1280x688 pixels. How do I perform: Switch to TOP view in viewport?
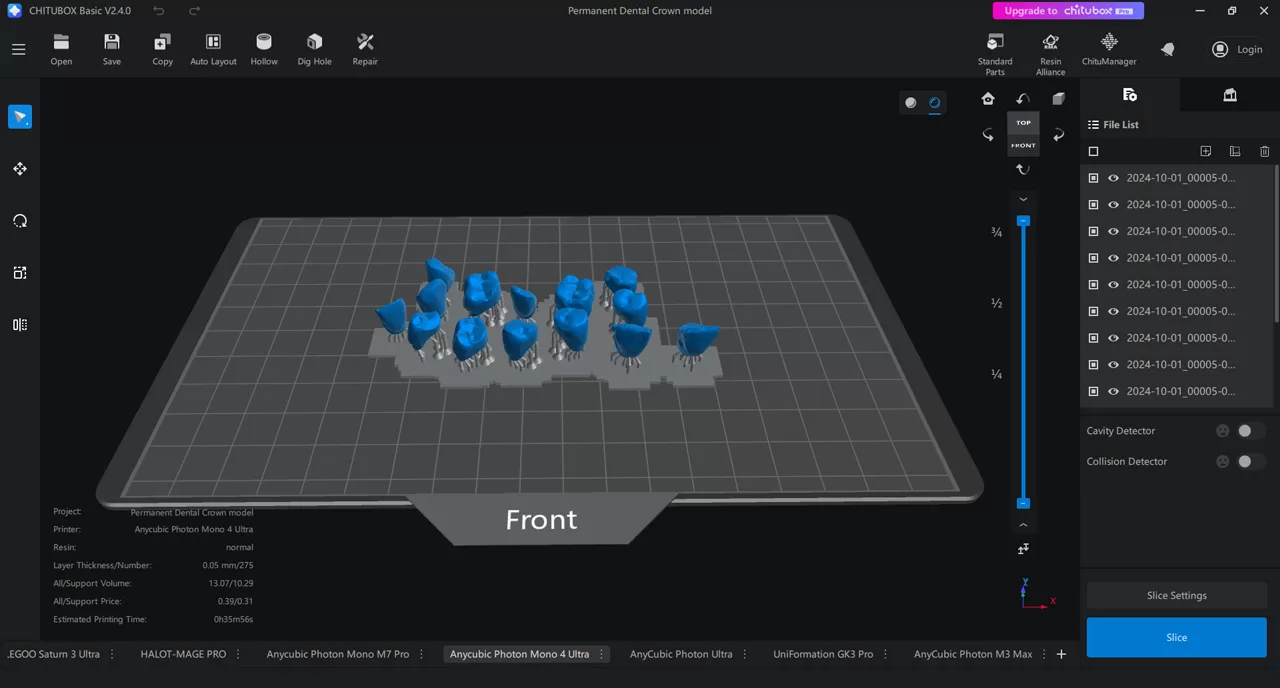coord(1023,122)
